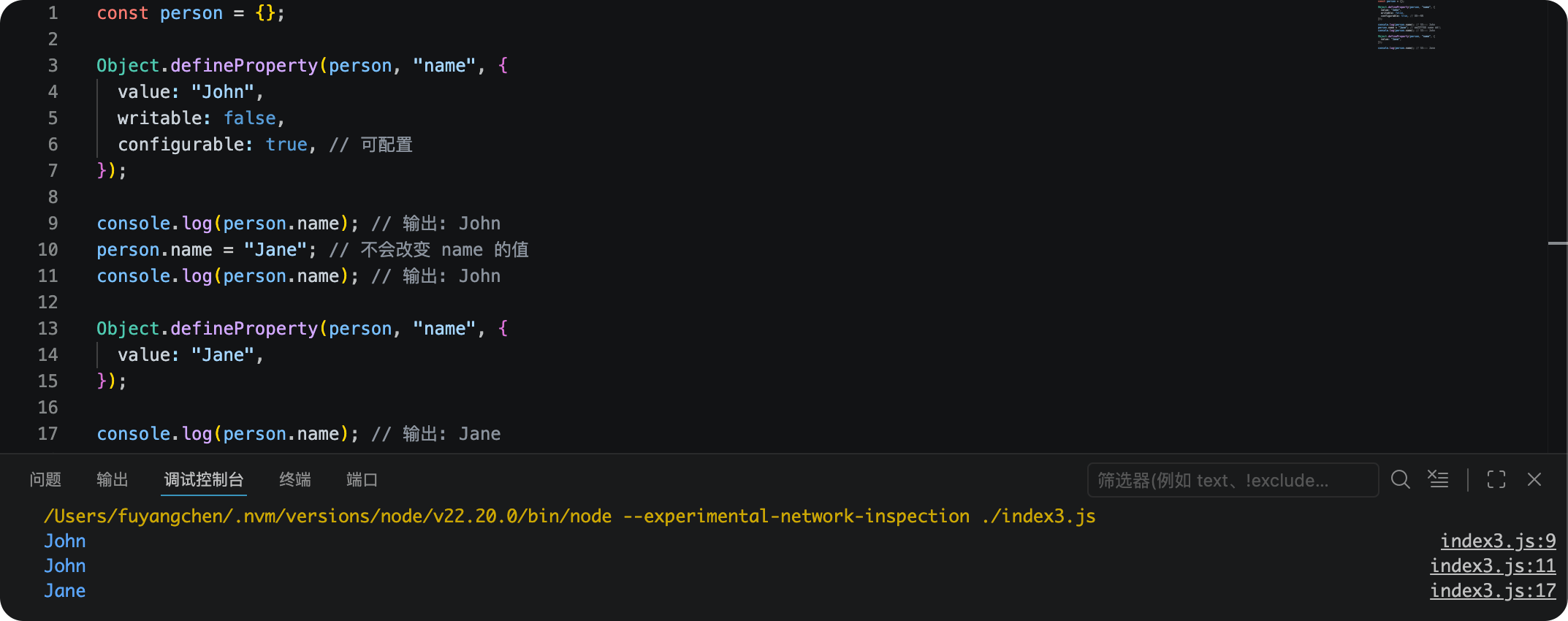
Task: Open source link index3.js:9
Action: [1498, 541]
